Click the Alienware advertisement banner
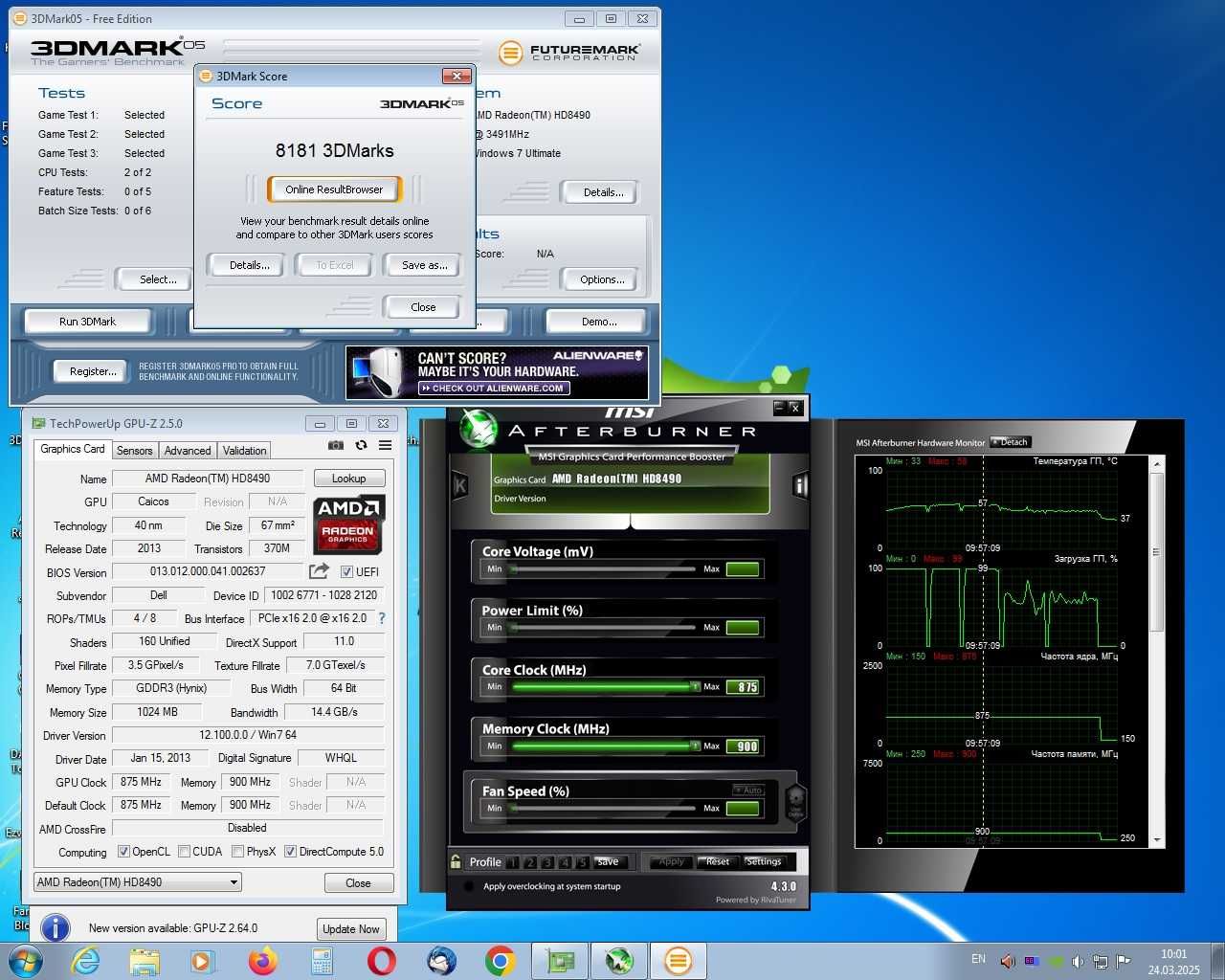The height and width of the screenshot is (980, 1225). 497,372
